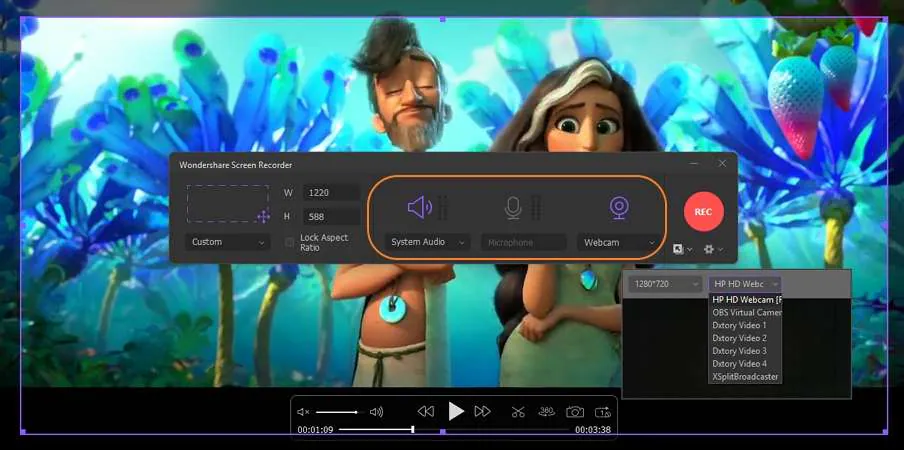Toggle the 360 view icon
The height and width of the screenshot is (450, 904).
[547, 411]
